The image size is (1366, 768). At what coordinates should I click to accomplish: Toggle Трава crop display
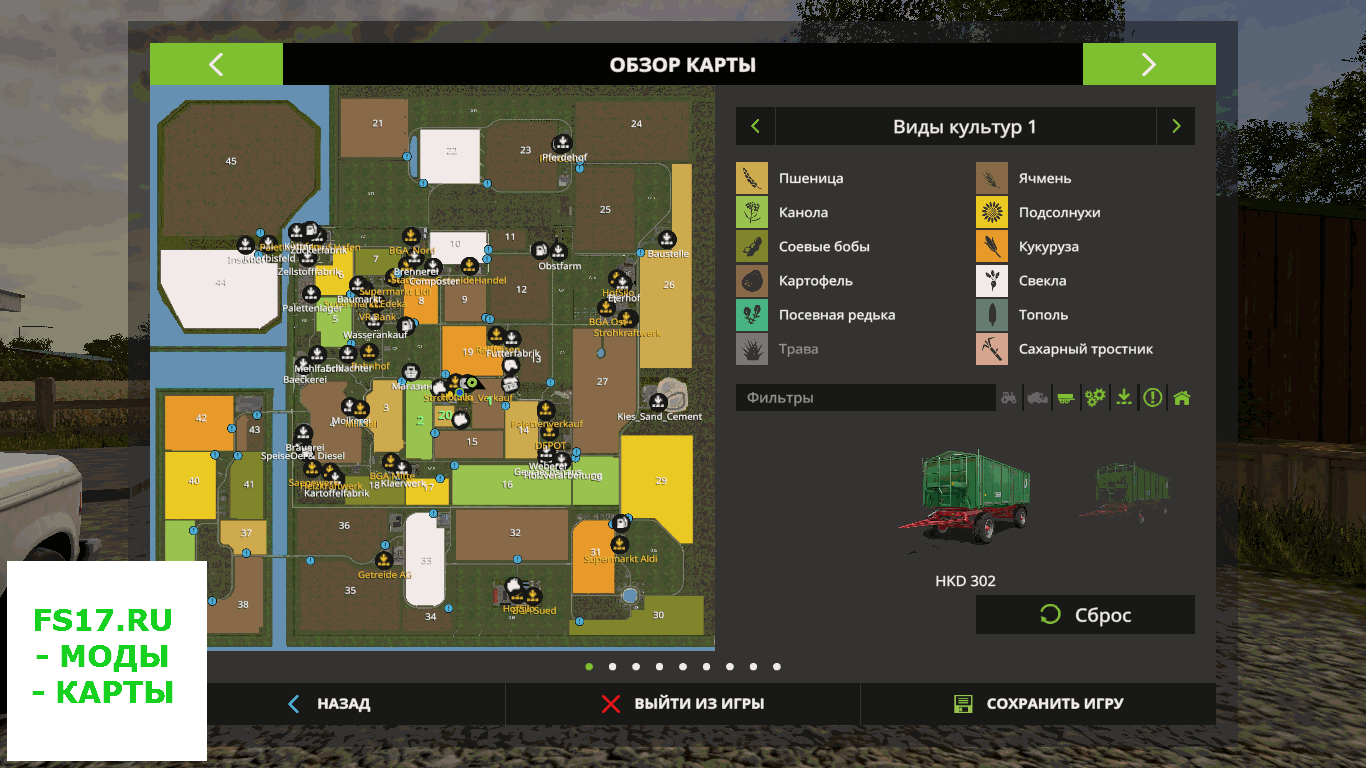click(752, 349)
